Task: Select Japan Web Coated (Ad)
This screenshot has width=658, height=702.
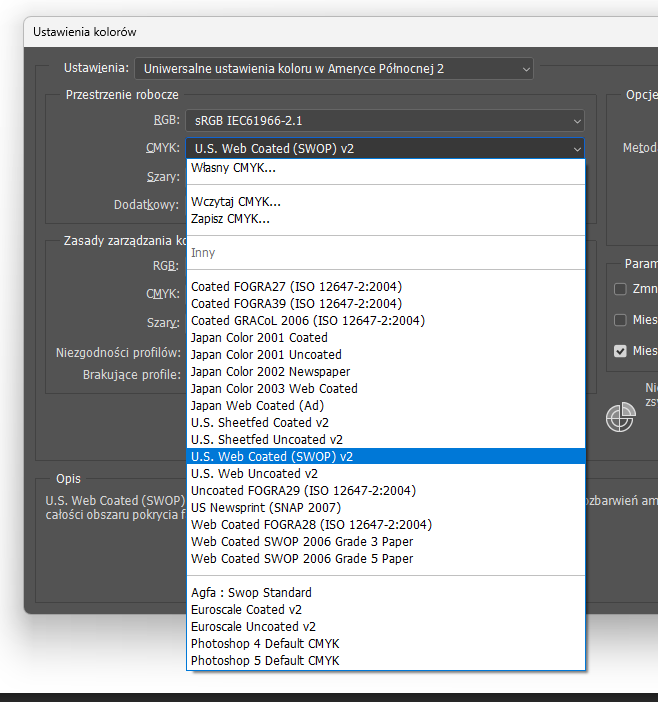Action: (x=386, y=406)
